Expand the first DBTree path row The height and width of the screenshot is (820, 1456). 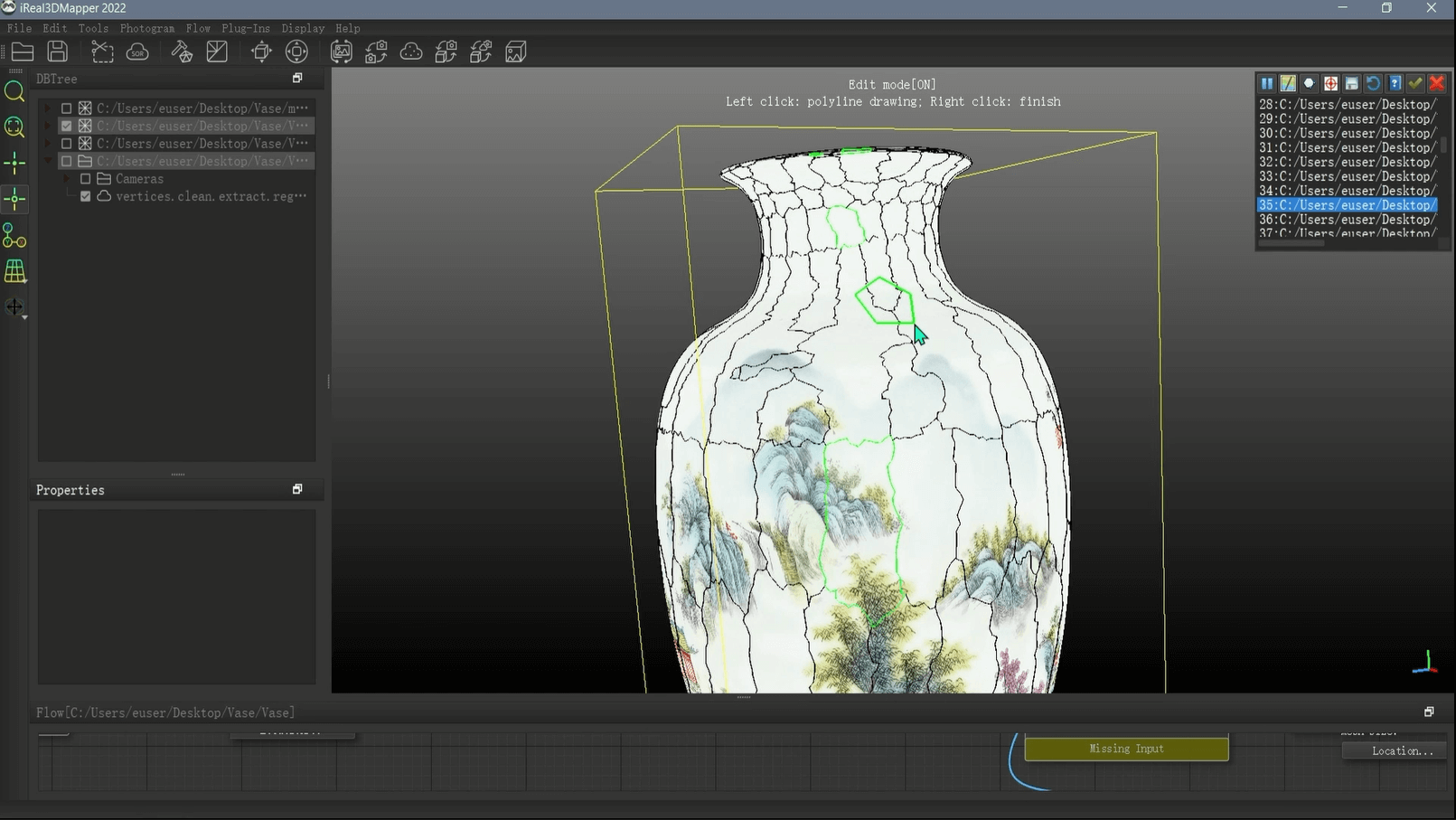tap(48, 108)
